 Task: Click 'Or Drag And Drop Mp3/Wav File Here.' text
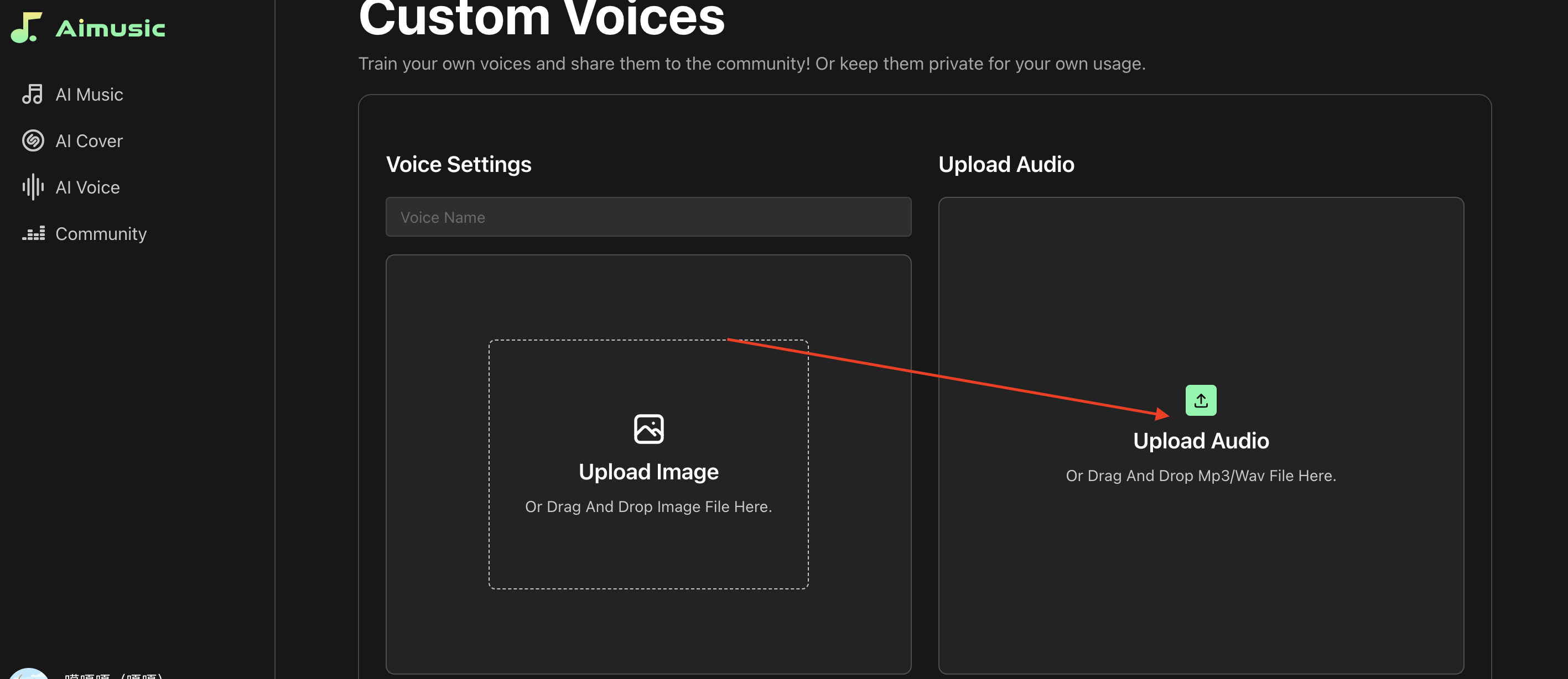click(x=1201, y=475)
